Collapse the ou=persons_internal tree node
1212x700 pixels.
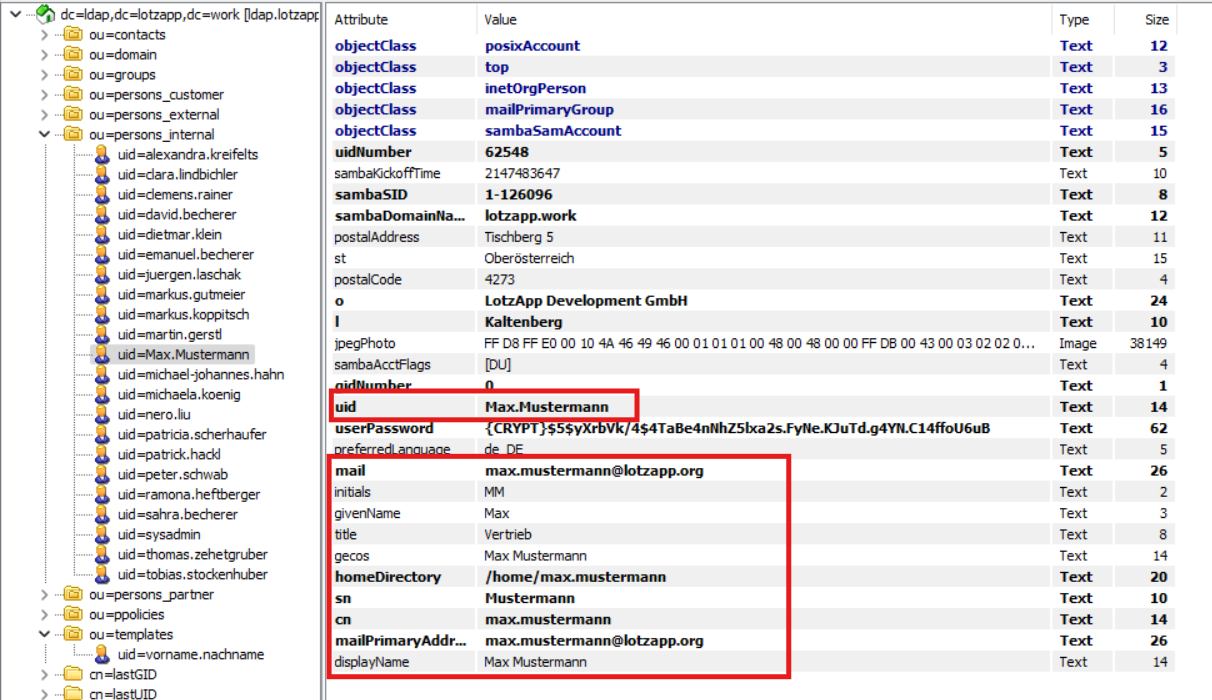coord(44,135)
